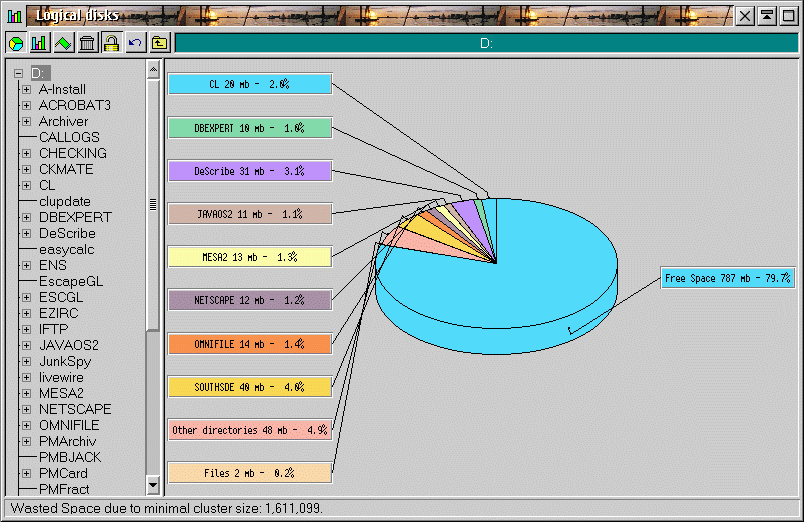Go up to parent folder icon
The image size is (804, 522).
(x=159, y=43)
